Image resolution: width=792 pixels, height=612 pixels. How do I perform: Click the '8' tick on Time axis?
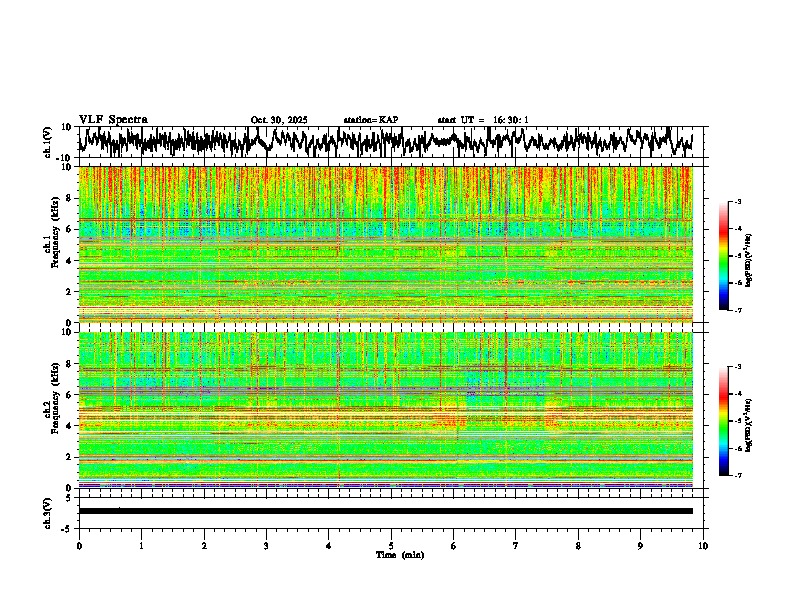click(x=578, y=546)
